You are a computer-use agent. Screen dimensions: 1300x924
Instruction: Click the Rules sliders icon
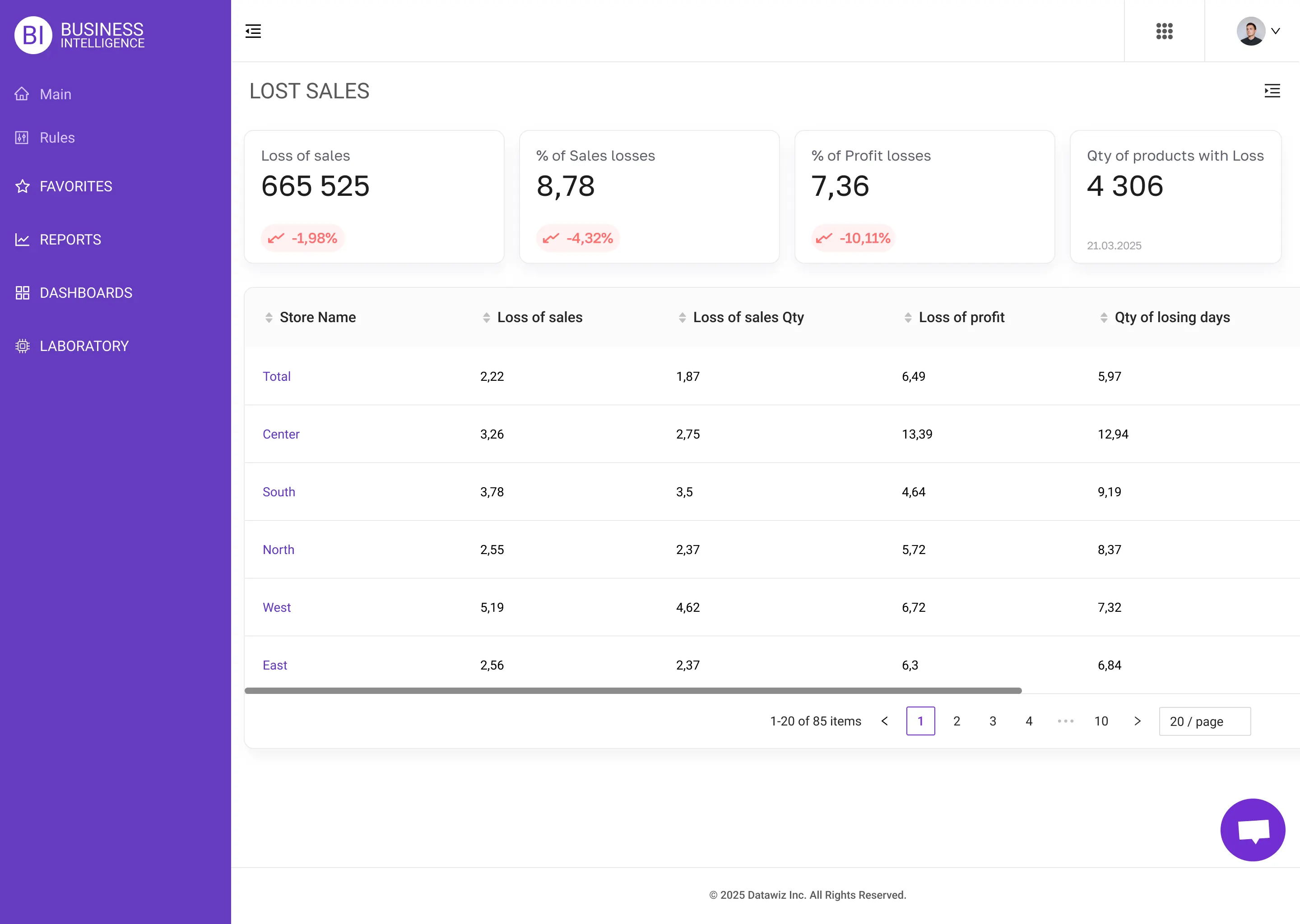22,138
